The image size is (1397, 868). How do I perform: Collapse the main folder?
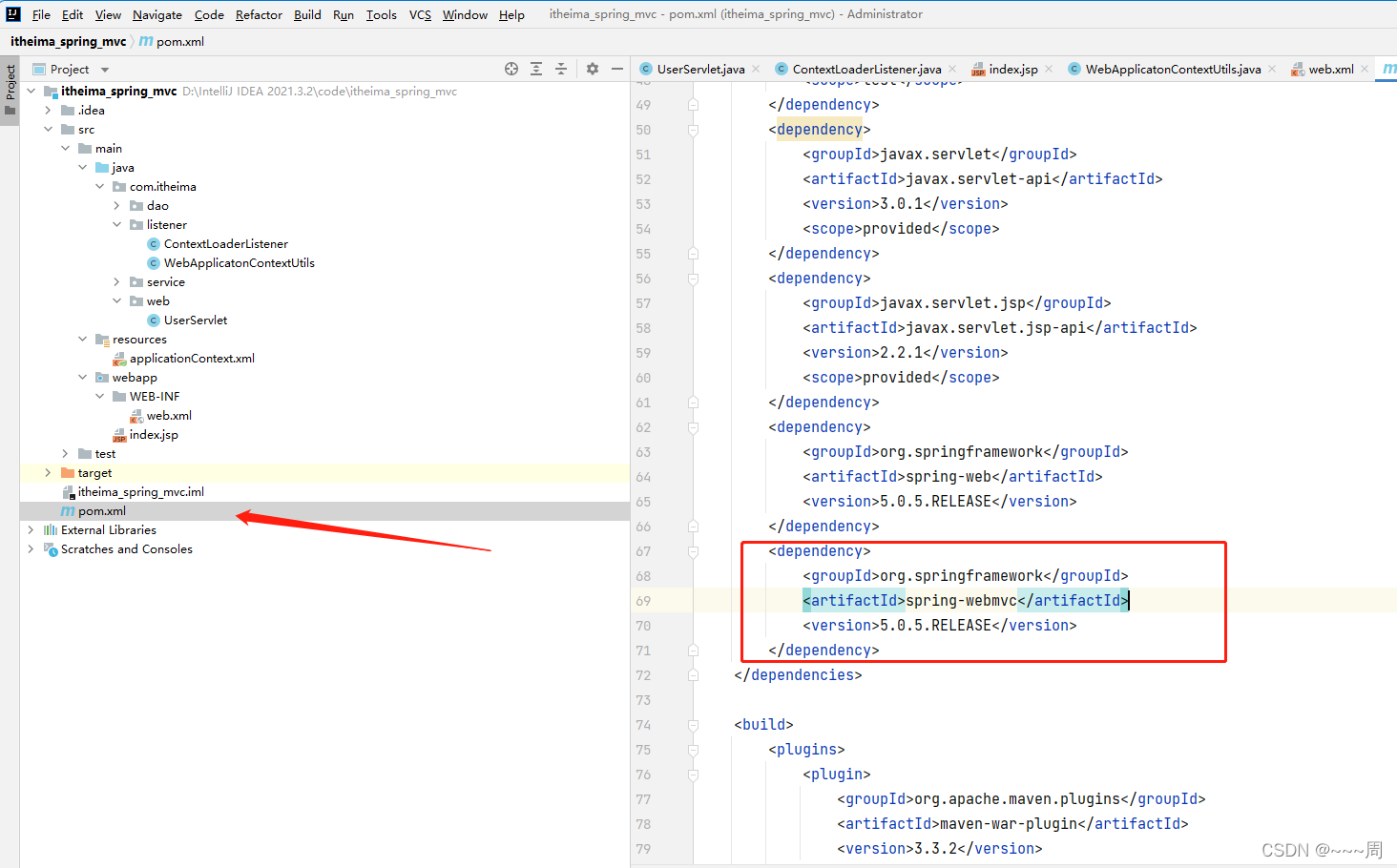[x=65, y=149]
